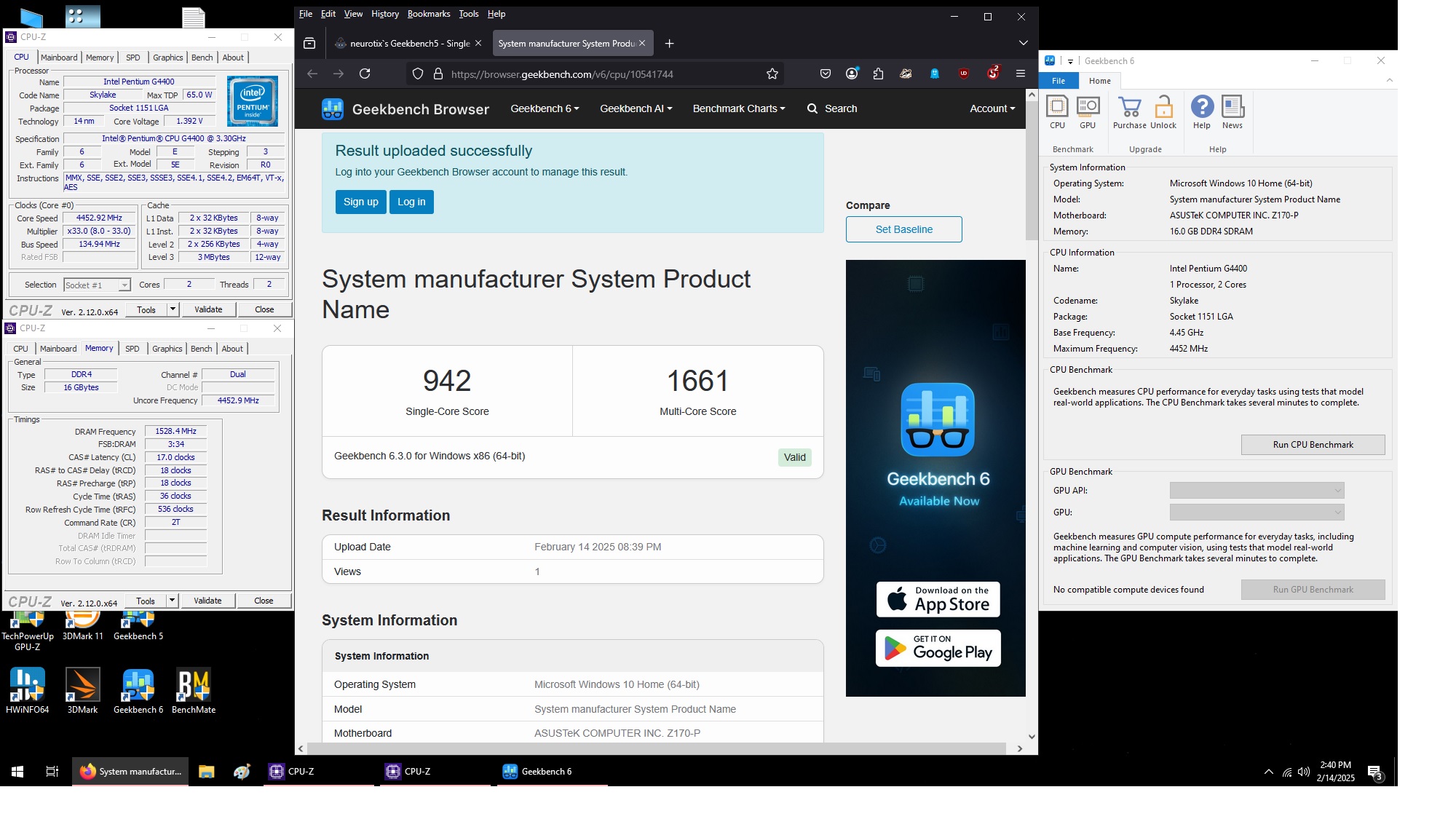Image resolution: width=1456 pixels, height=819 pixels.
Task: Click the Pocket save icon in Firefox toolbar
Action: click(x=825, y=74)
